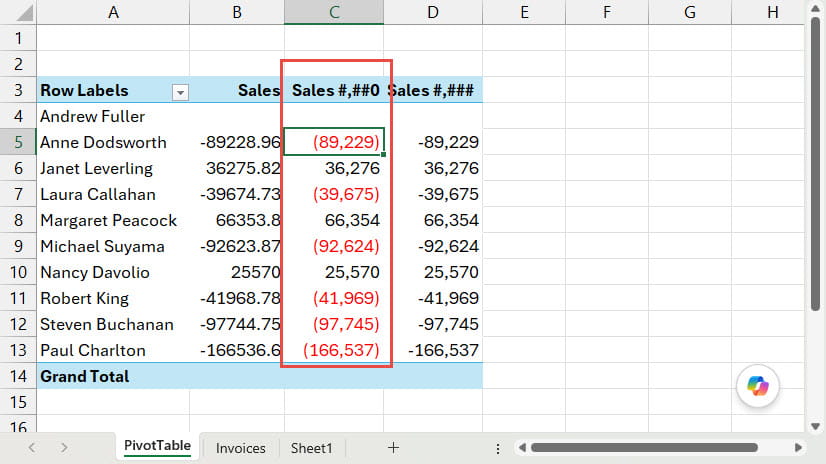Screen dimensions: 826x464
Task: Select column F header
Action: [x=607, y=12]
